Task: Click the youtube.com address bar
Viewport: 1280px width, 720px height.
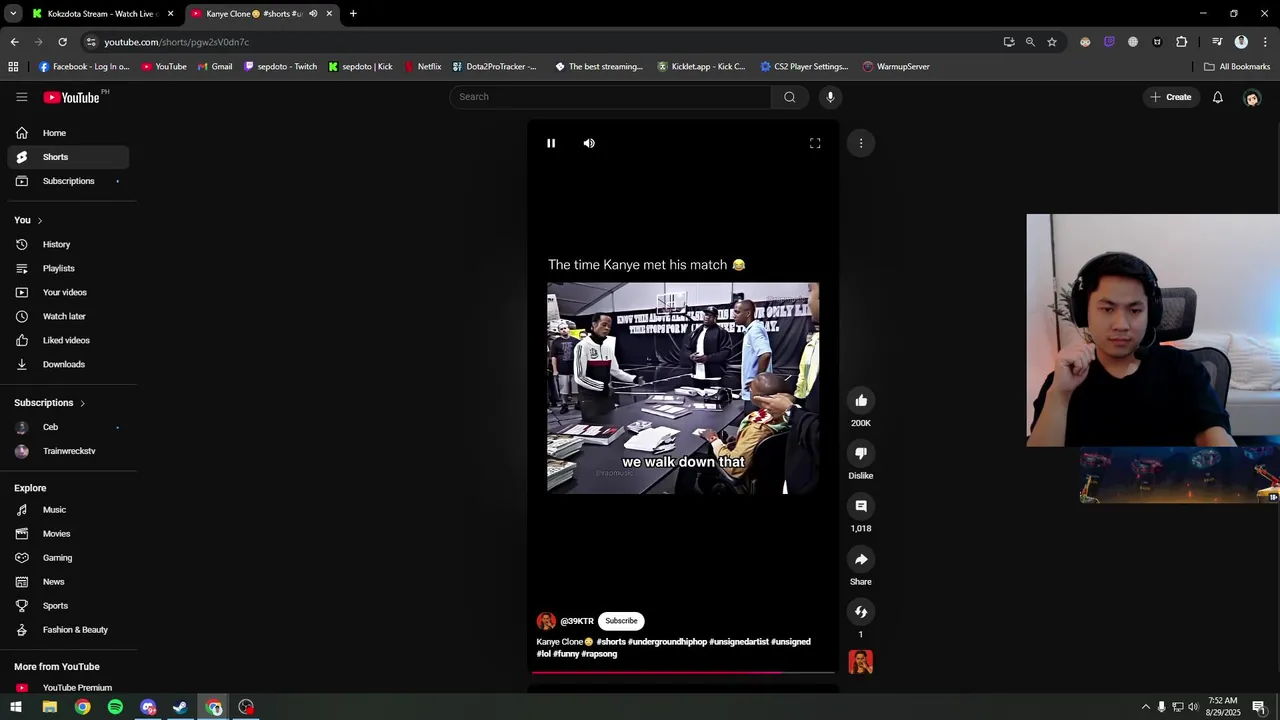Action: point(540,42)
